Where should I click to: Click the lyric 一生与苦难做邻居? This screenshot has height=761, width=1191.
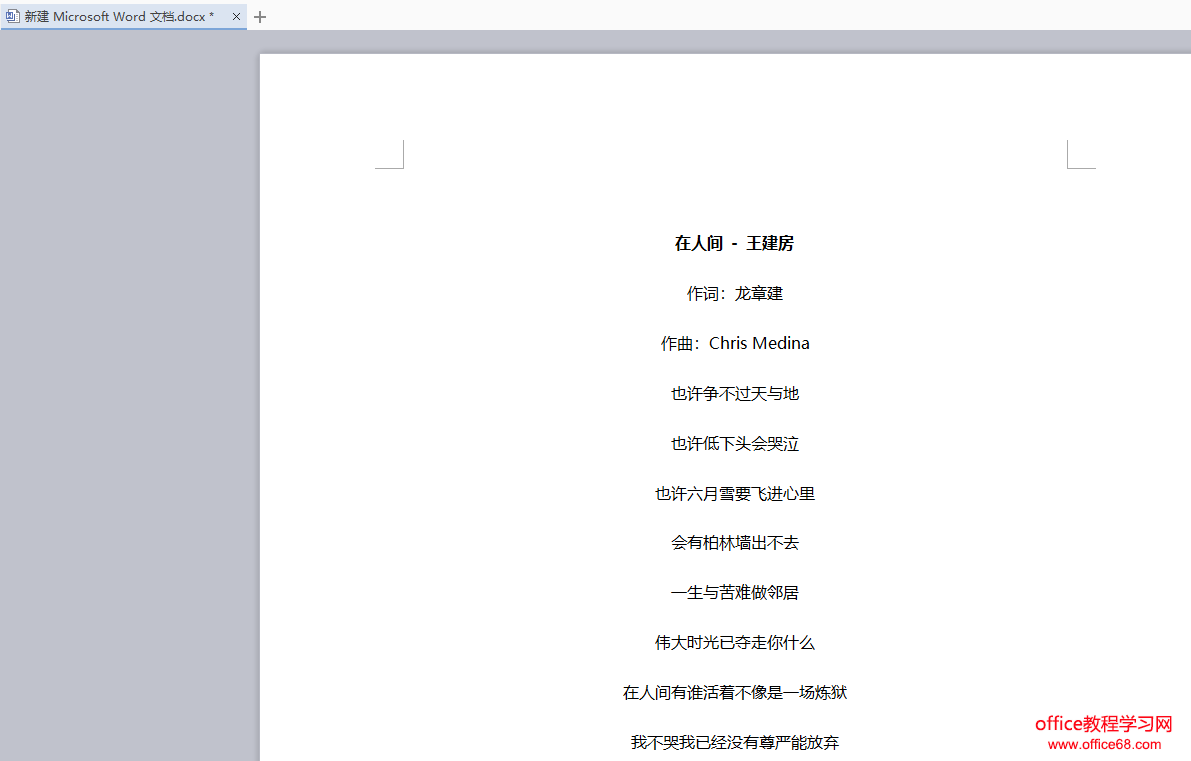pos(735,592)
